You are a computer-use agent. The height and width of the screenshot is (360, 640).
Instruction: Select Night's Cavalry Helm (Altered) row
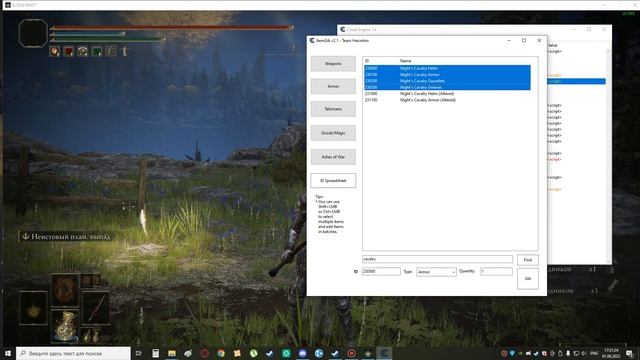tap(447, 93)
